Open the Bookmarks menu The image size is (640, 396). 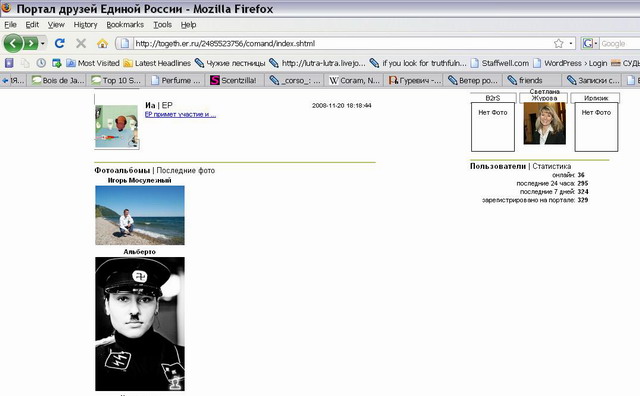125,24
